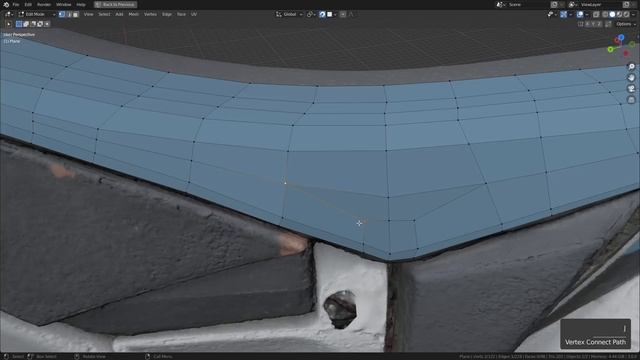Open the Mesh menu
640x360 pixels.
tap(133, 14)
